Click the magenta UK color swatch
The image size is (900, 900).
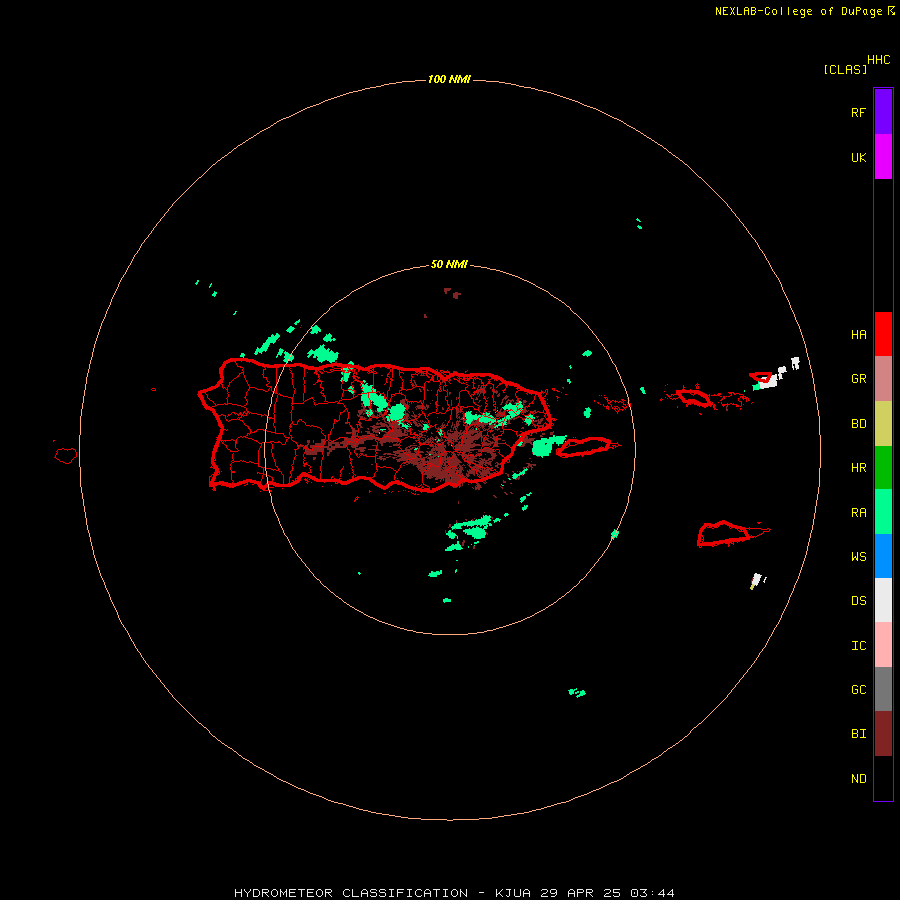click(883, 156)
